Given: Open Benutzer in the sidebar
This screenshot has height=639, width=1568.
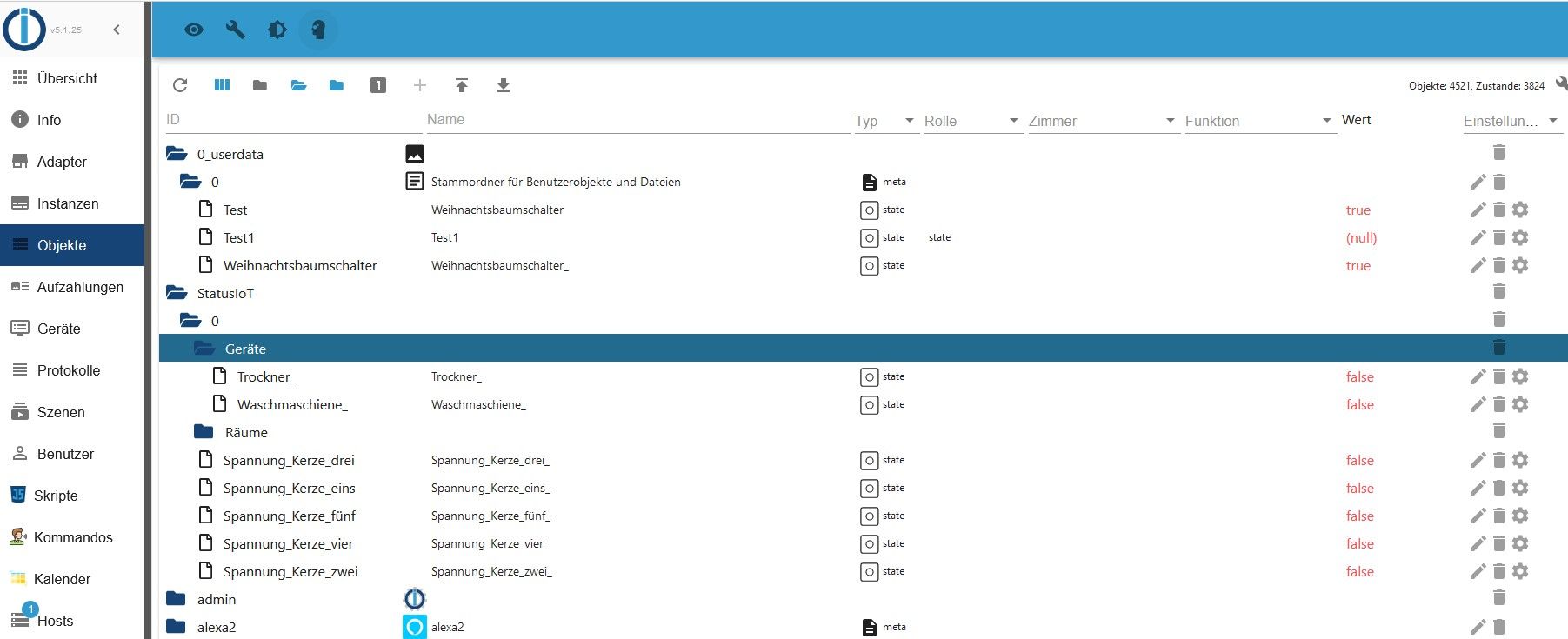Looking at the screenshot, I should click(71, 454).
